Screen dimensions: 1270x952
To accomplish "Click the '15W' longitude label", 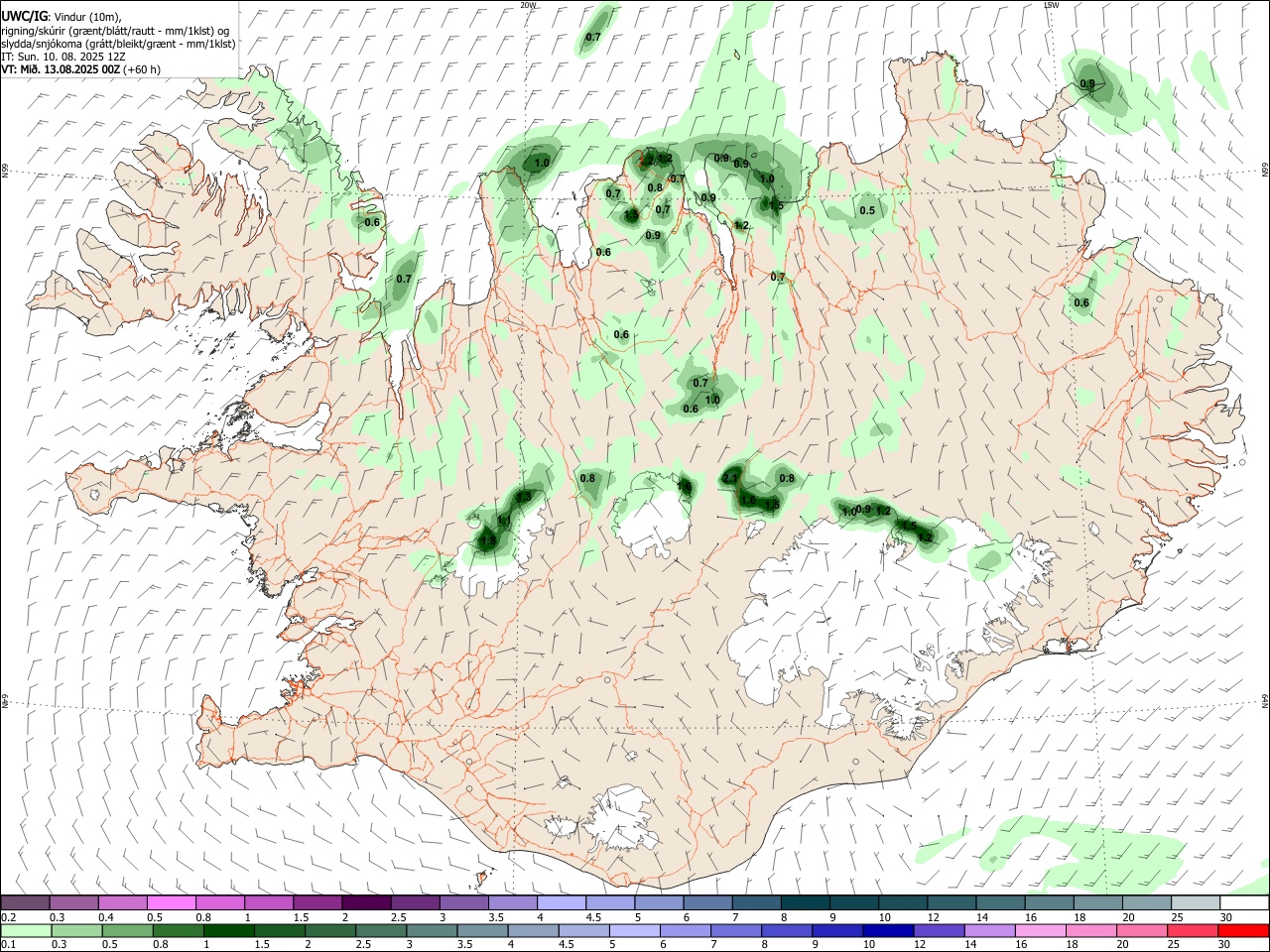I will (1052, 5).
